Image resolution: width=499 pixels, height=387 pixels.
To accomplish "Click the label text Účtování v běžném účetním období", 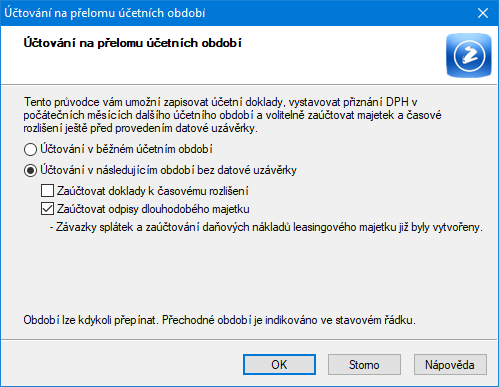I will point(126,149).
